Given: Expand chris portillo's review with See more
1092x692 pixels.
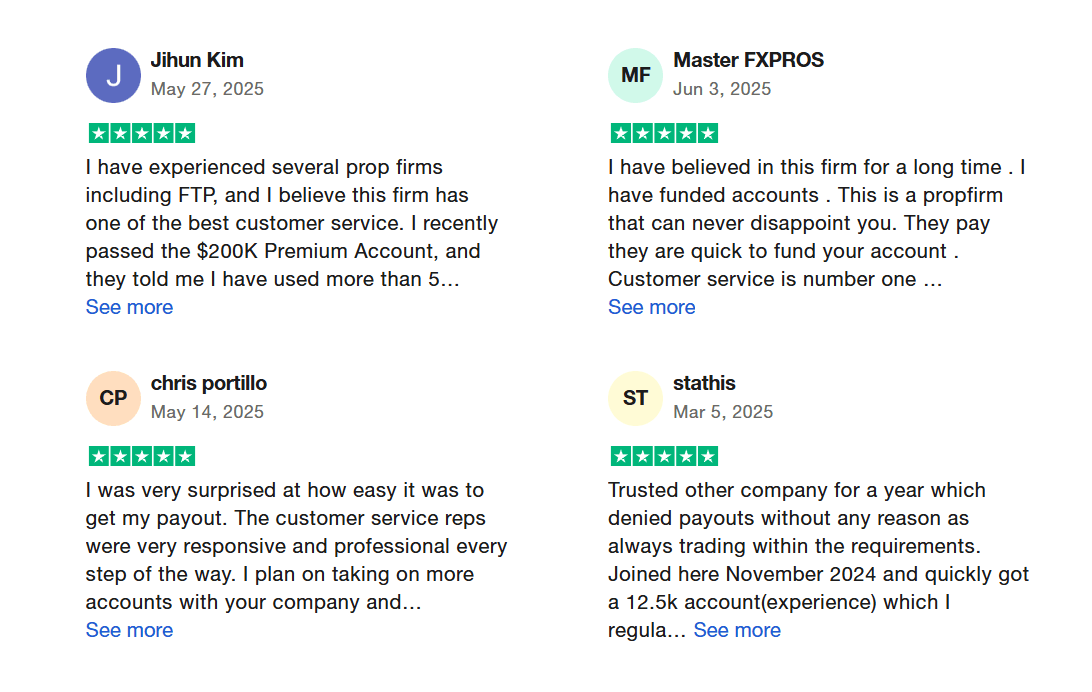Looking at the screenshot, I should pos(130,630).
